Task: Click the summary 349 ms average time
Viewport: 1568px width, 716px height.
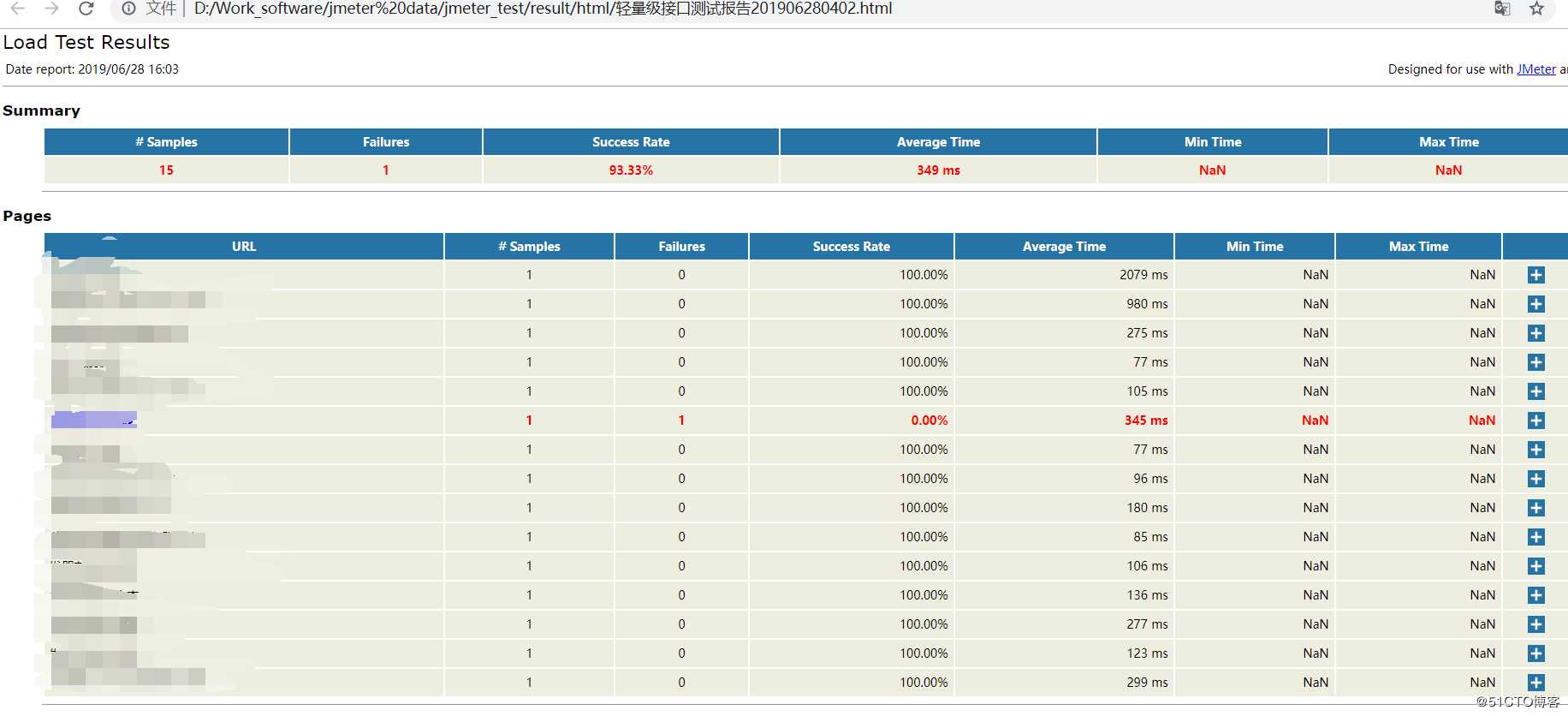Action: click(938, 170)
